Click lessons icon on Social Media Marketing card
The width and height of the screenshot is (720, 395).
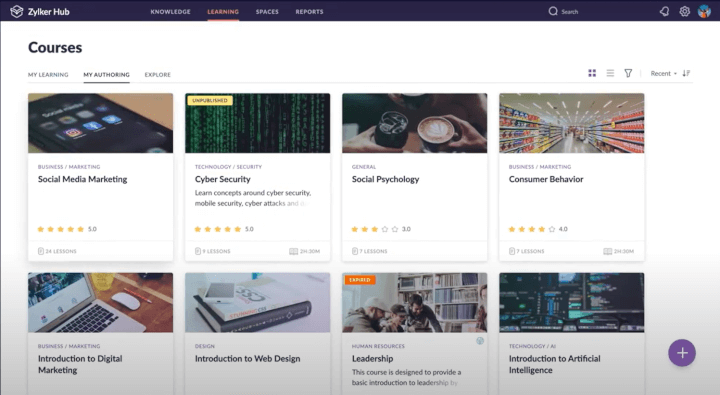tap(41, 251)
